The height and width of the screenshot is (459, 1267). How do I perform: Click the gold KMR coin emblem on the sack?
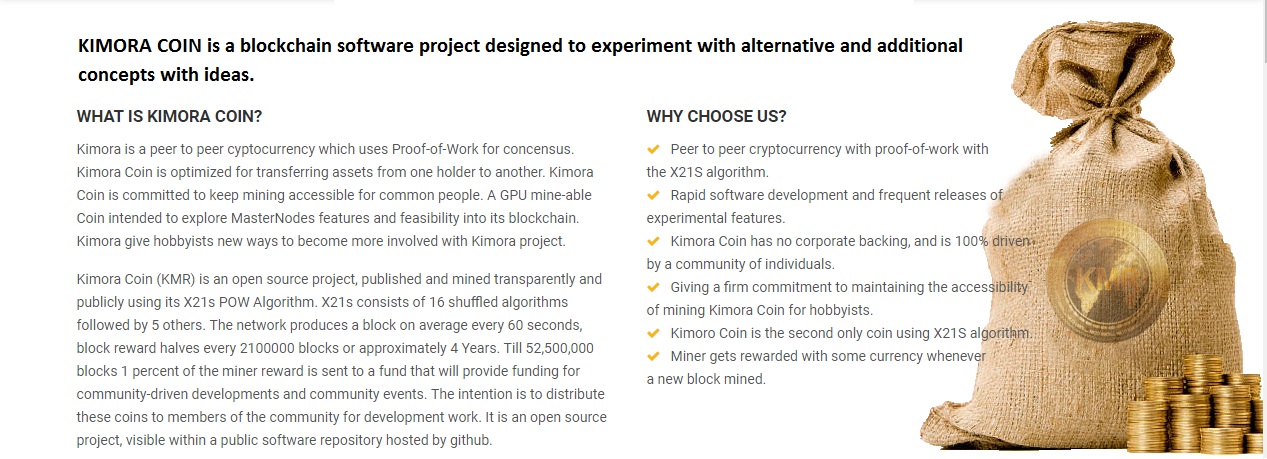click(1092, 280)
